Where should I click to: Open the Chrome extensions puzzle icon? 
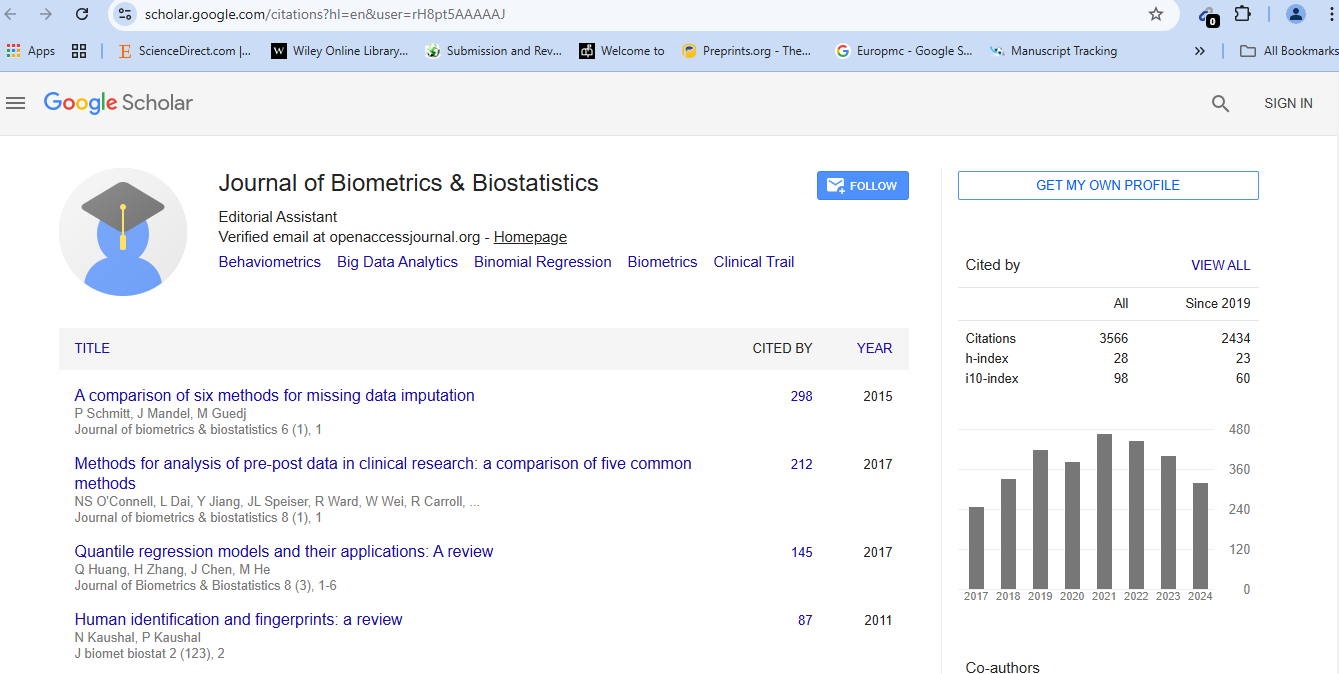point(1242,14)
